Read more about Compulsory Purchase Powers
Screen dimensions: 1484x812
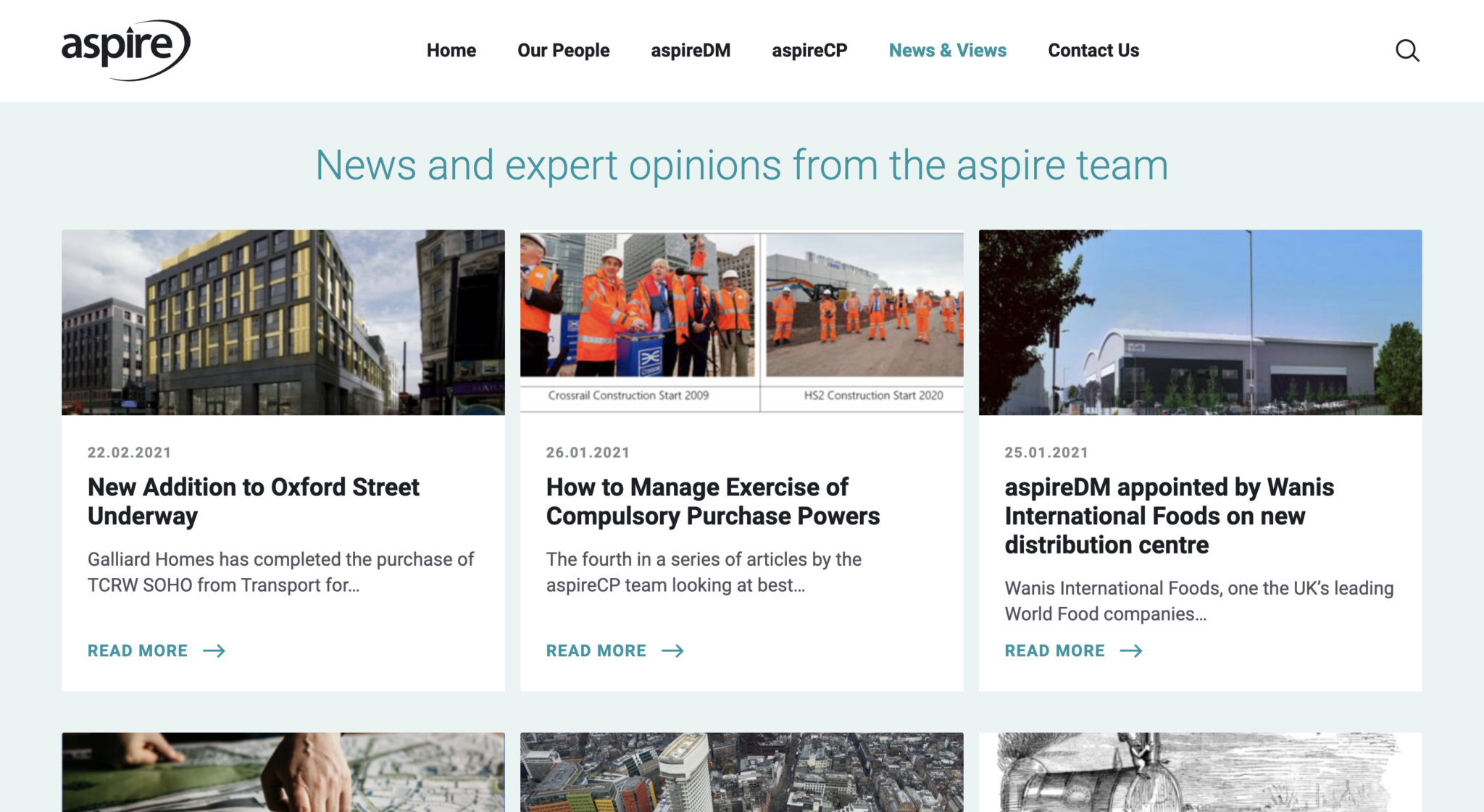(596, 650)
